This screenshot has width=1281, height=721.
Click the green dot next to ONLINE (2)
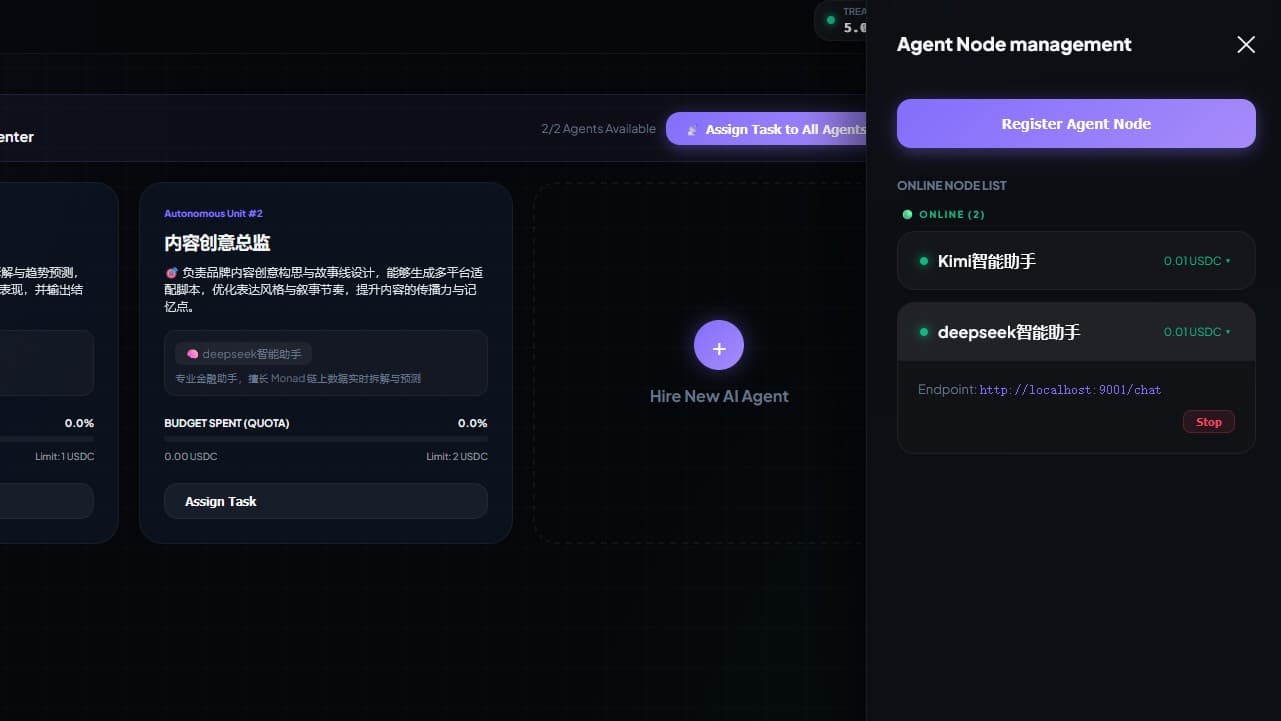[907, 214]
